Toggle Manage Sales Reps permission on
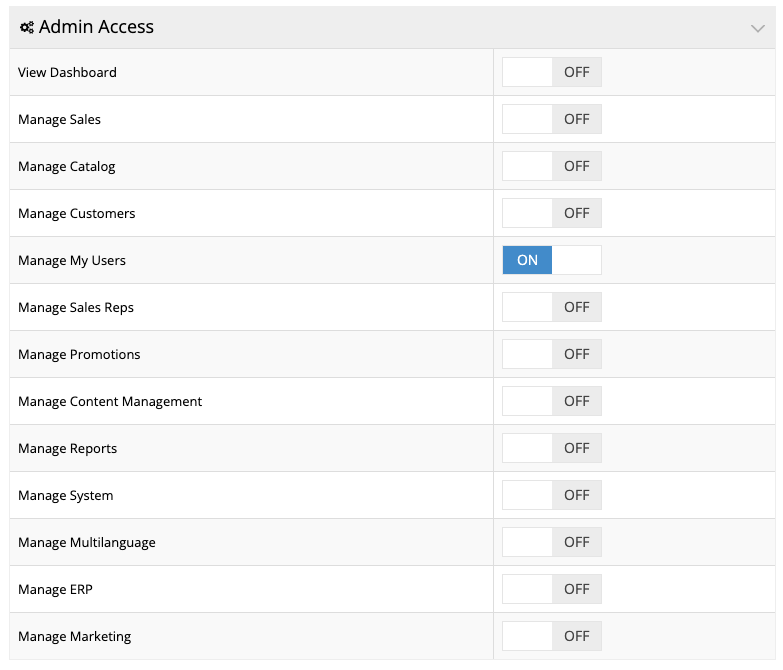The width and height of the screenshot is (783, 670). coord(551,308)
